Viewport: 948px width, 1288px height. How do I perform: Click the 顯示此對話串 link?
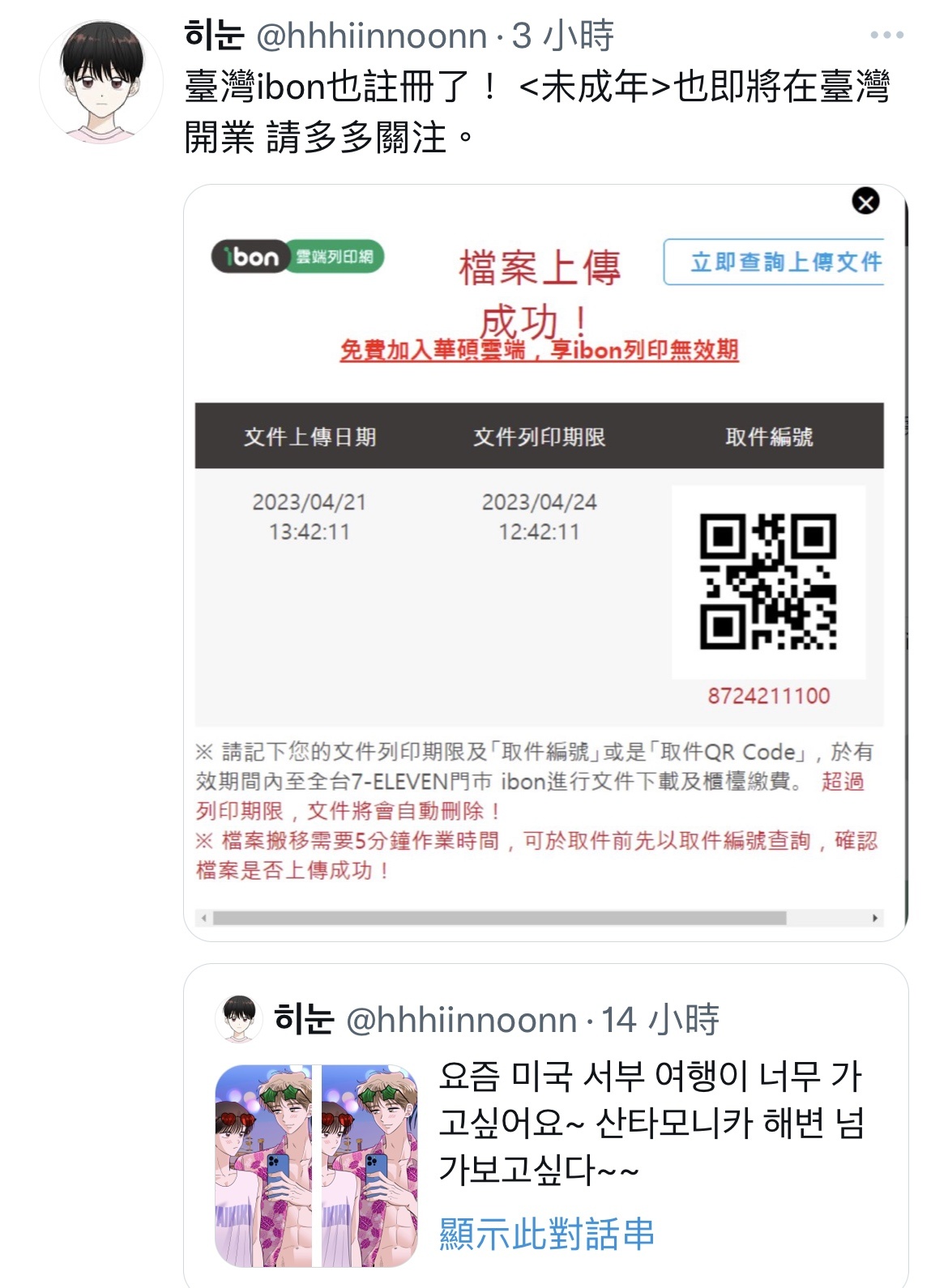pyautogui.click(x=546, y=1234)
